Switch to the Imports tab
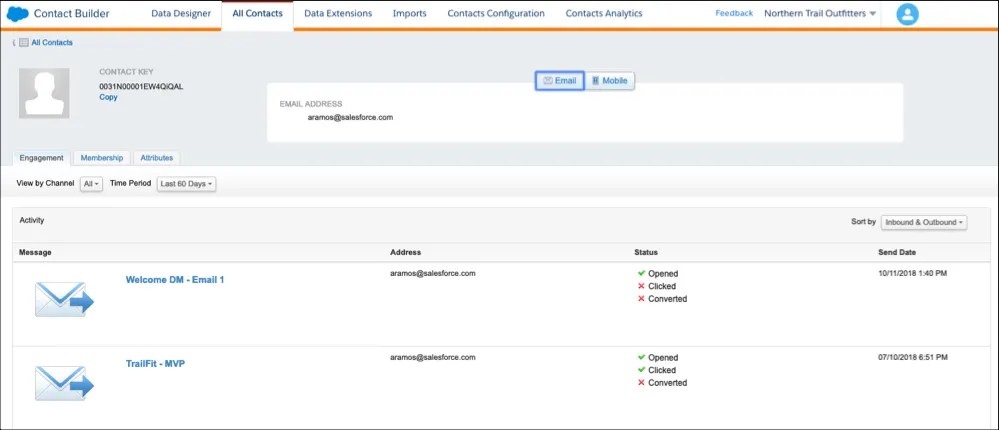The width and height of the screenshot is (999, 430). 410,13
